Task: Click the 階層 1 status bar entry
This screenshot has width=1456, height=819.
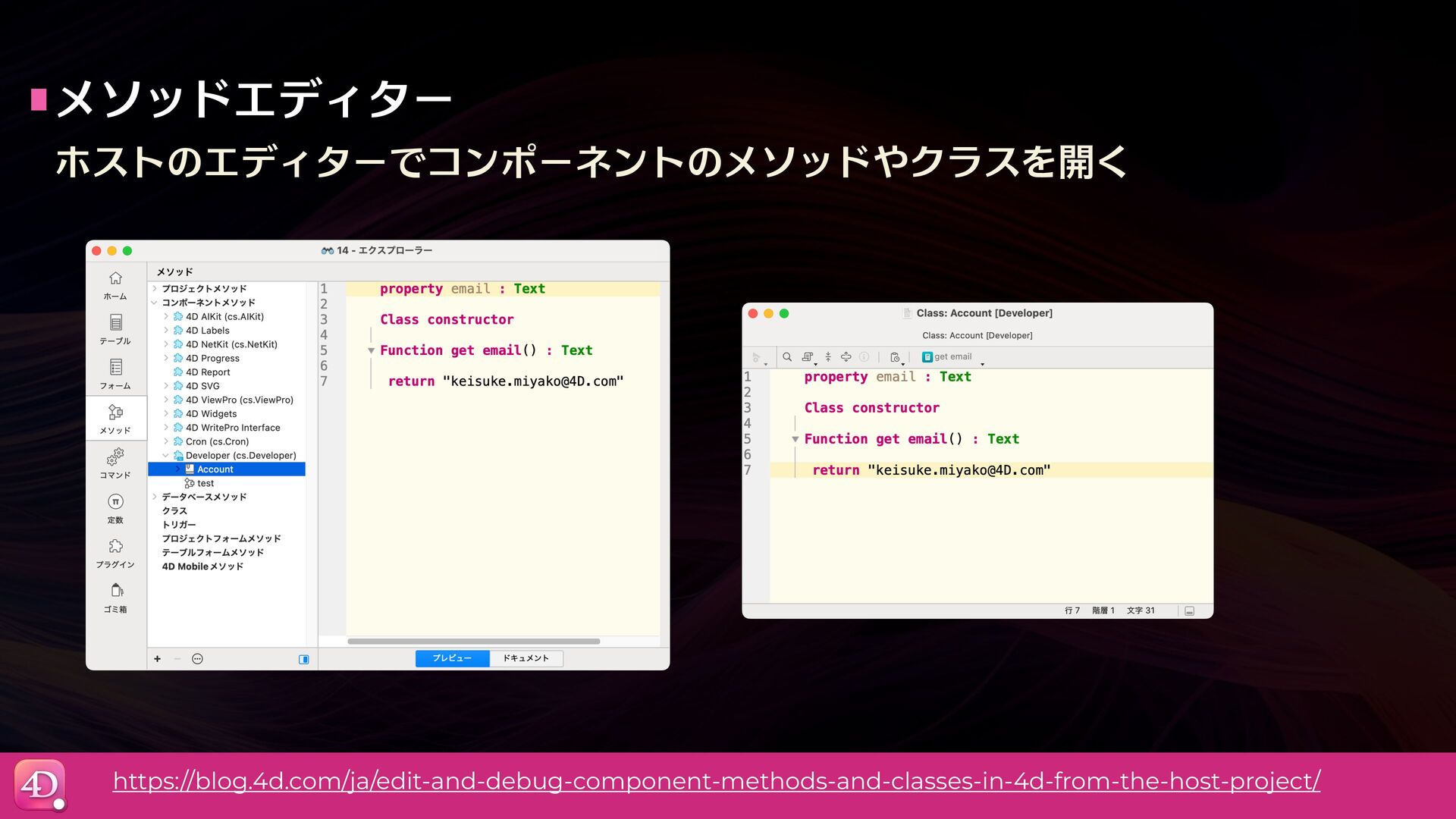Action: click(x=1103, y=611)
